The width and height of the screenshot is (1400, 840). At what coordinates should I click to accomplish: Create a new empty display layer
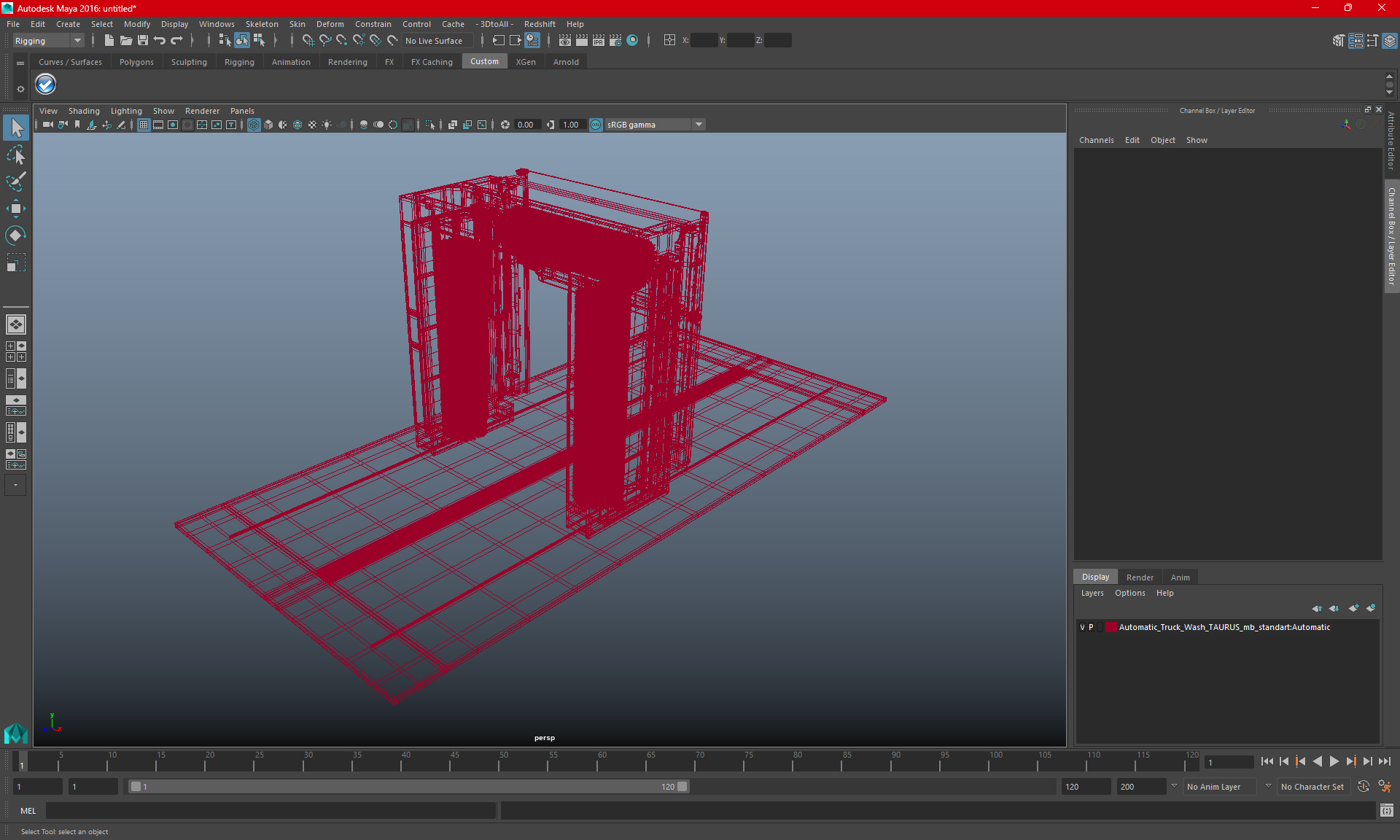click(1354, 608)
